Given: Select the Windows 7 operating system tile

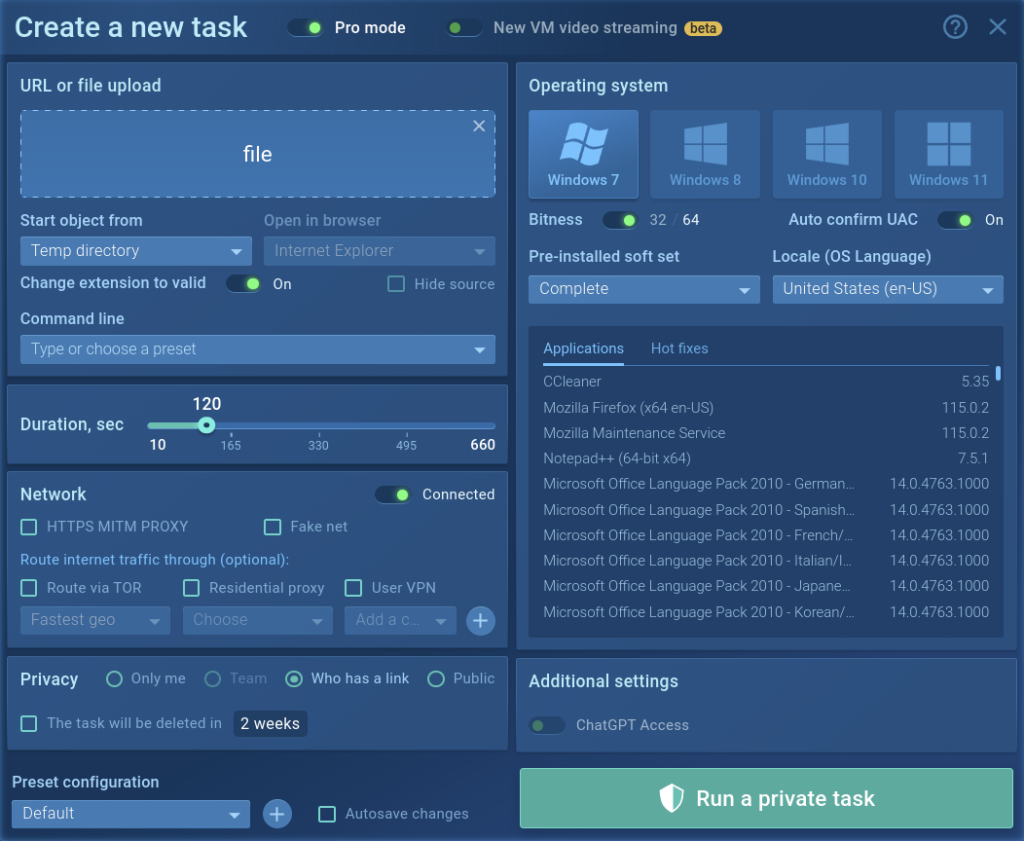Looking at the screenshot, I should (583, 154).
